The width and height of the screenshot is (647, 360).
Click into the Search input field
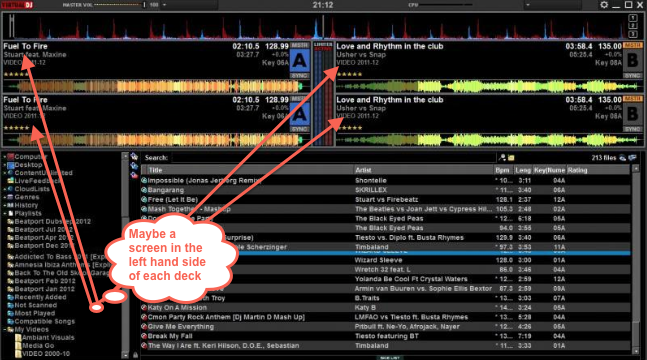click(333, 158)
